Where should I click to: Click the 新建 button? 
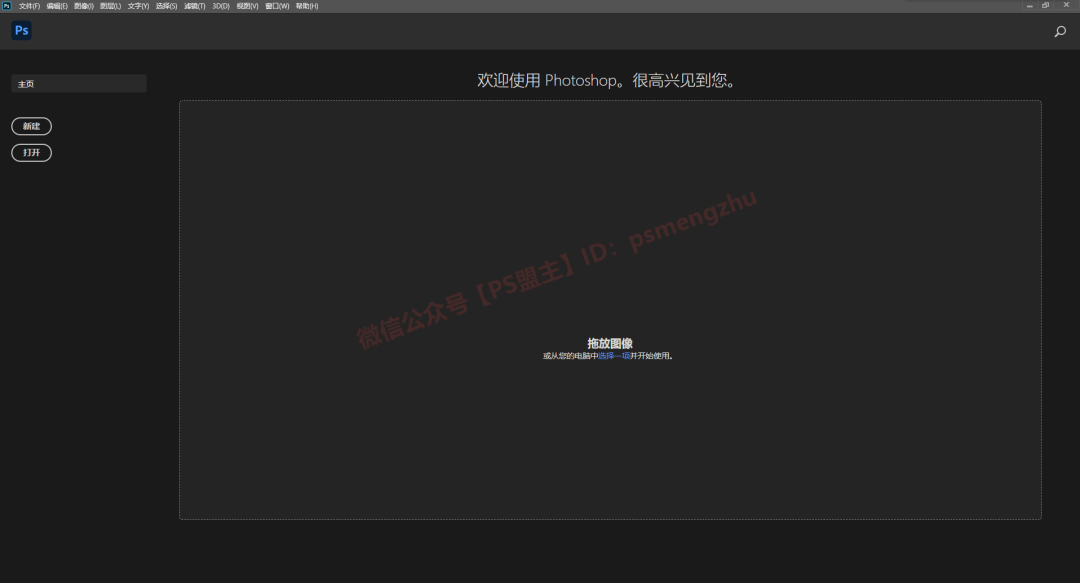click(x=32, y=126)
